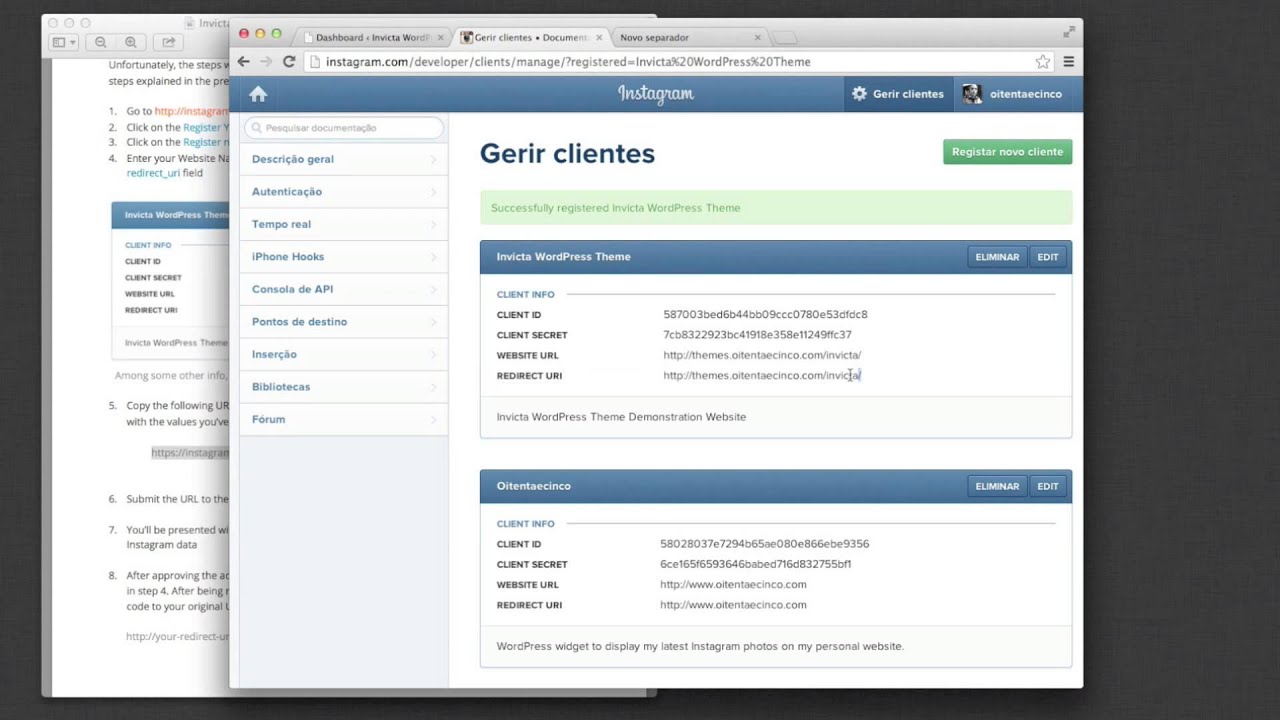The image size is (1280, 720).
Task: Click the Instagram logo in the header
Action: (x=656, y=94)
